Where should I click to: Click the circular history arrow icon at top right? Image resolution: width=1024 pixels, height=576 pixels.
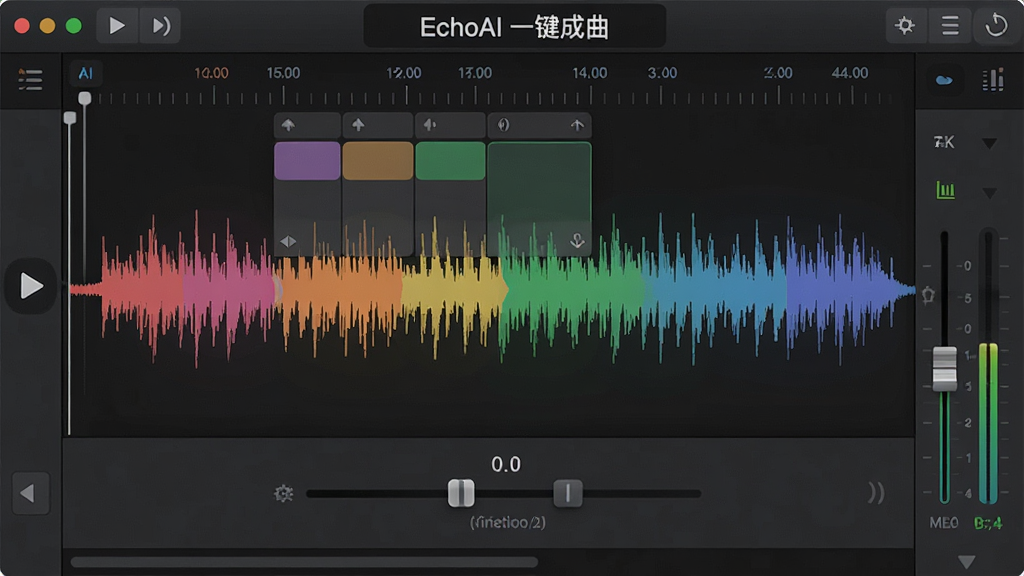click(996, 25)
